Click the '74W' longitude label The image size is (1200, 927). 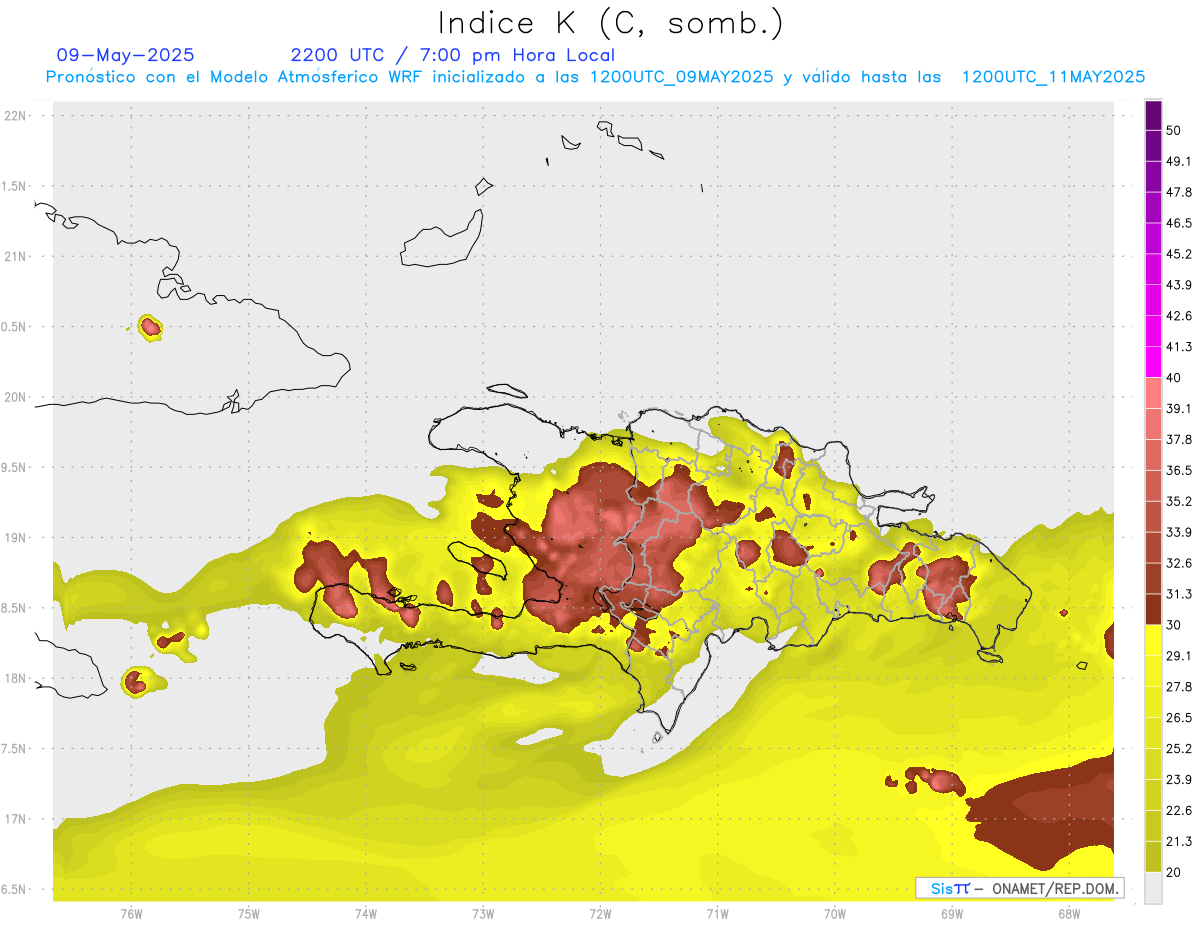tap(366, 913)
